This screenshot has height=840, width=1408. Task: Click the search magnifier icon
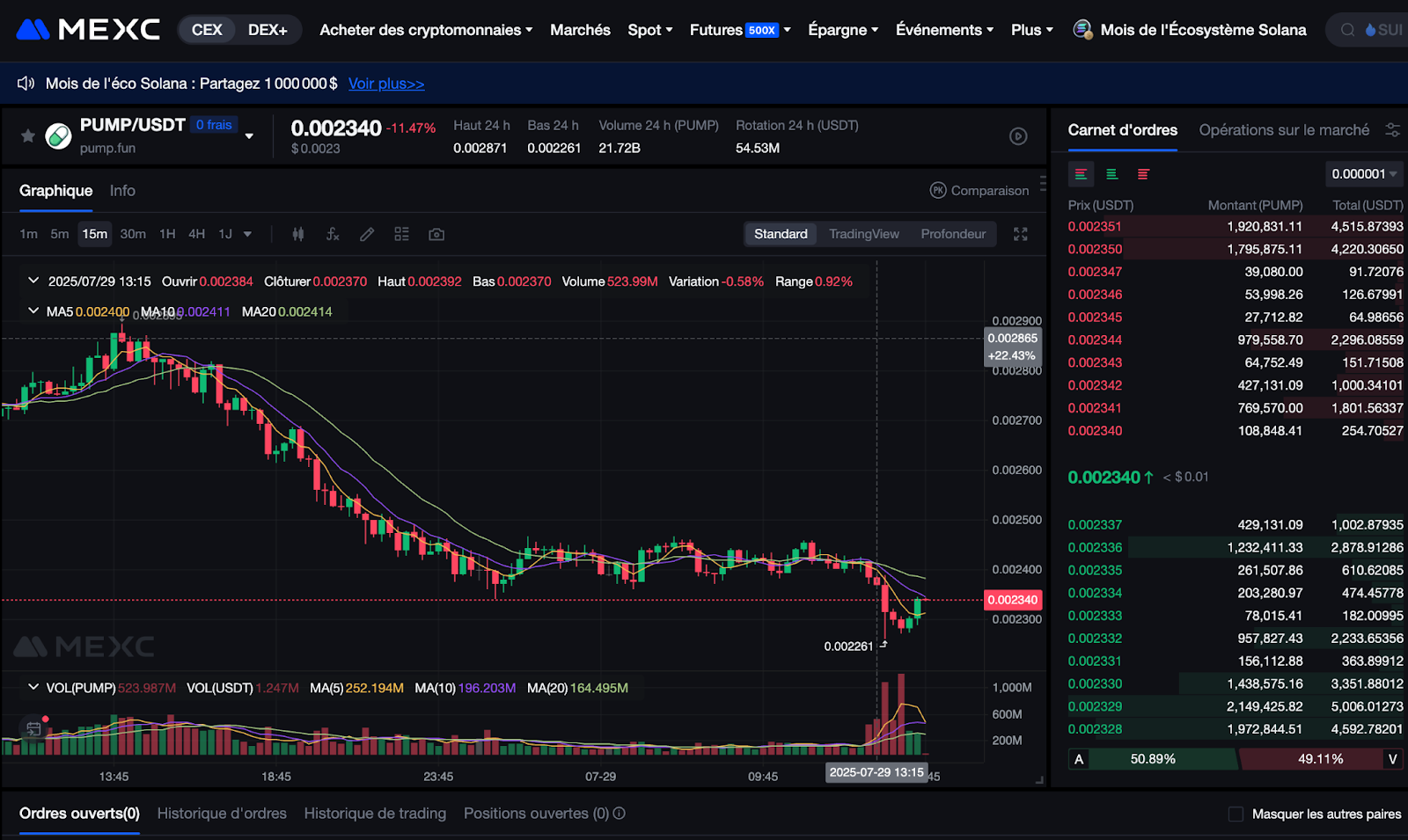(x=1347, y=30)
